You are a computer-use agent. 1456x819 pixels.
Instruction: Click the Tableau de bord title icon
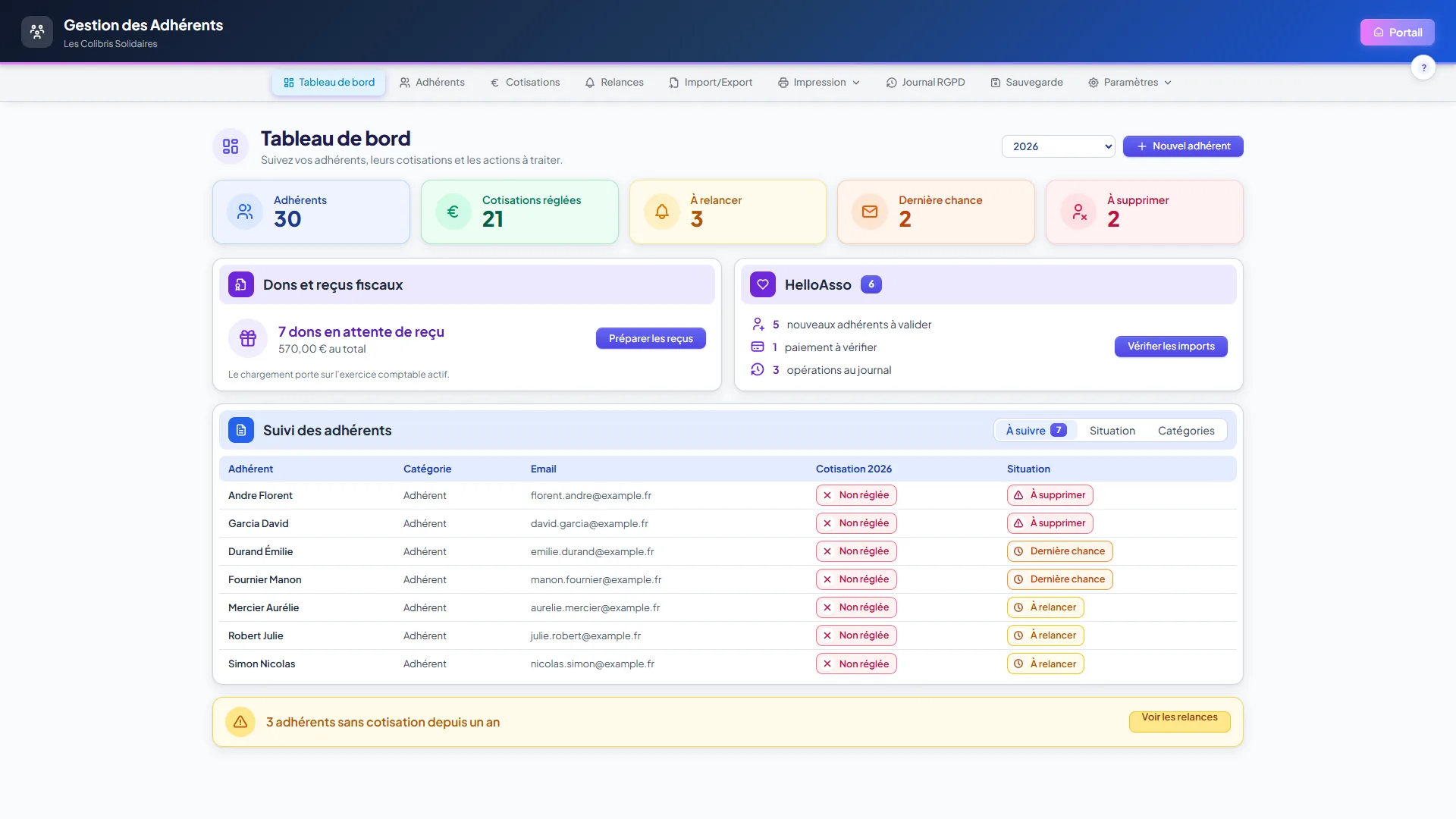click(231, 146)
